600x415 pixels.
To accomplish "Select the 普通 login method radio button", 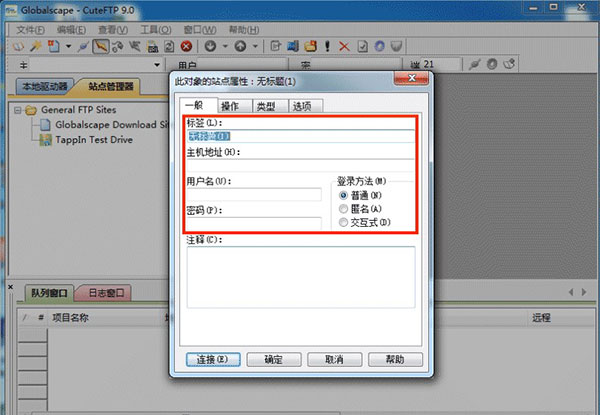I will [x=344, y=196].
